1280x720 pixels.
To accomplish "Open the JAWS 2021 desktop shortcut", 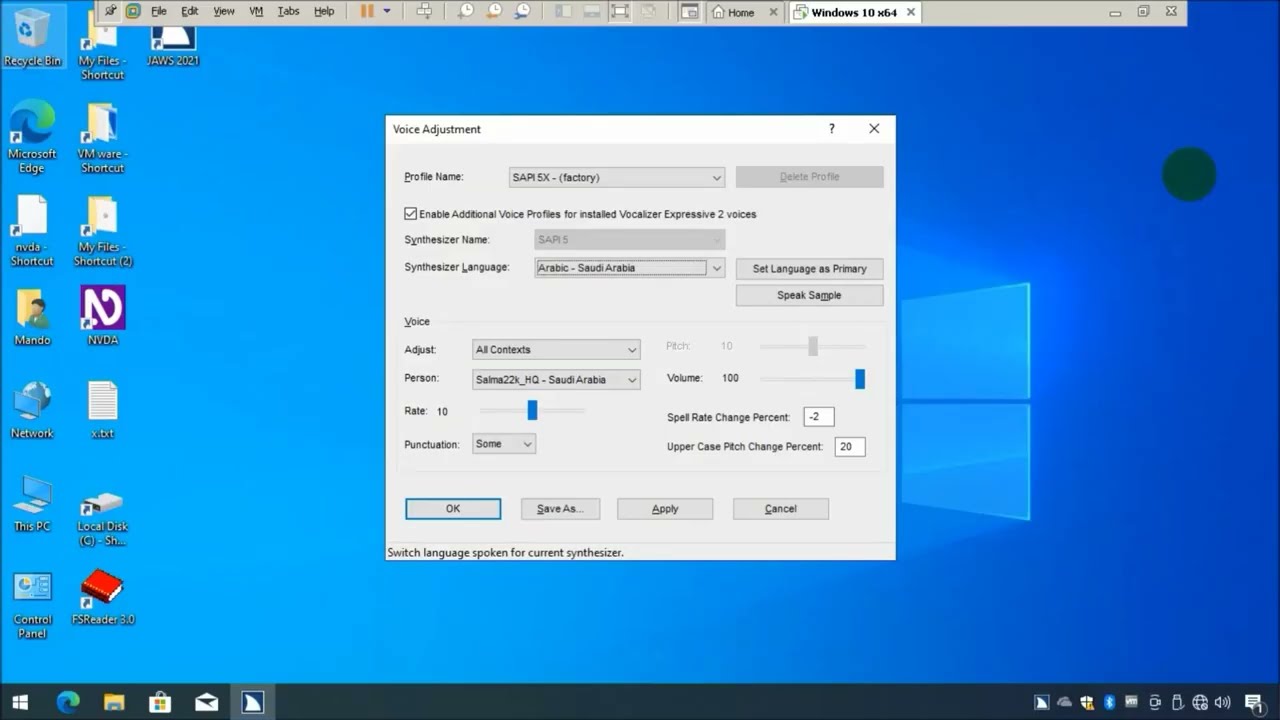I will 173,45.
